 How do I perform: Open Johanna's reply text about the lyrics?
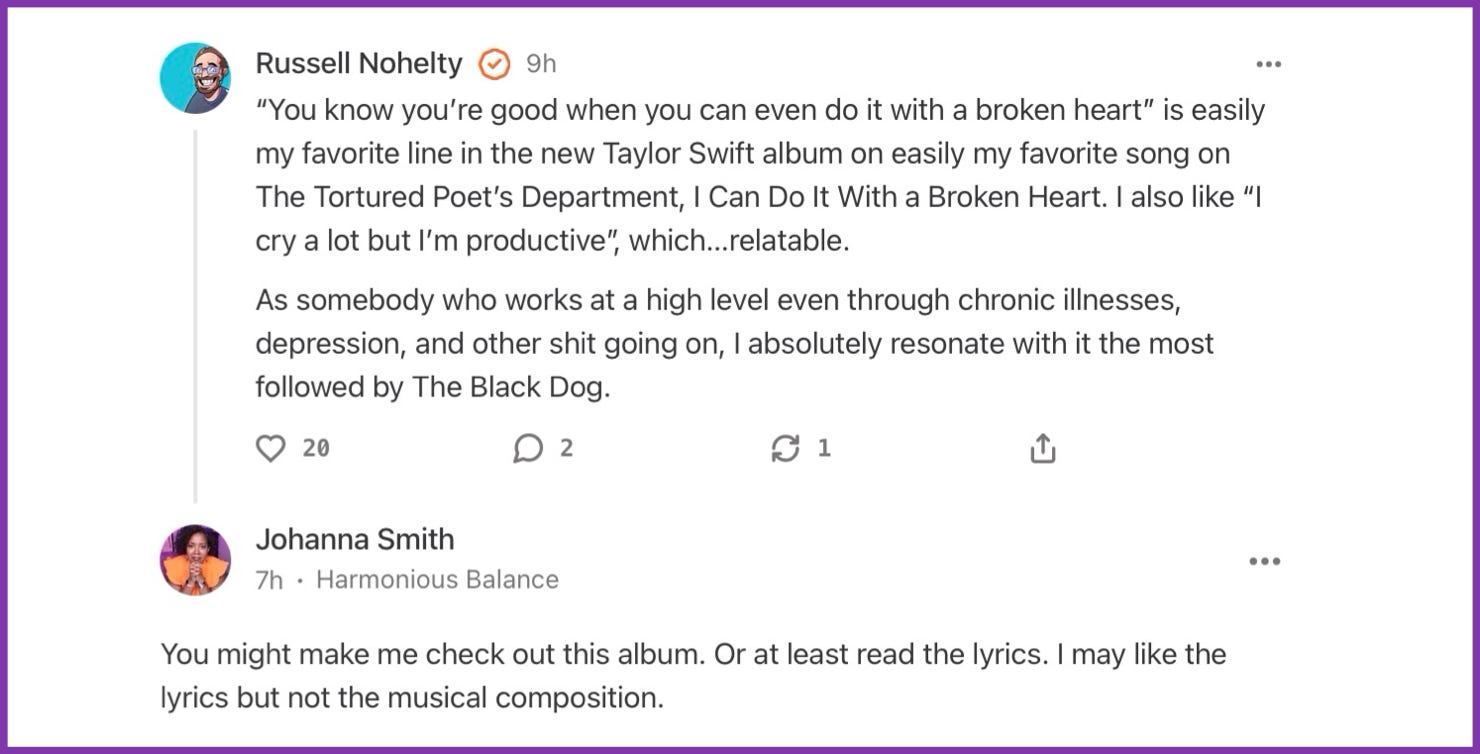(x=692, y=676)
